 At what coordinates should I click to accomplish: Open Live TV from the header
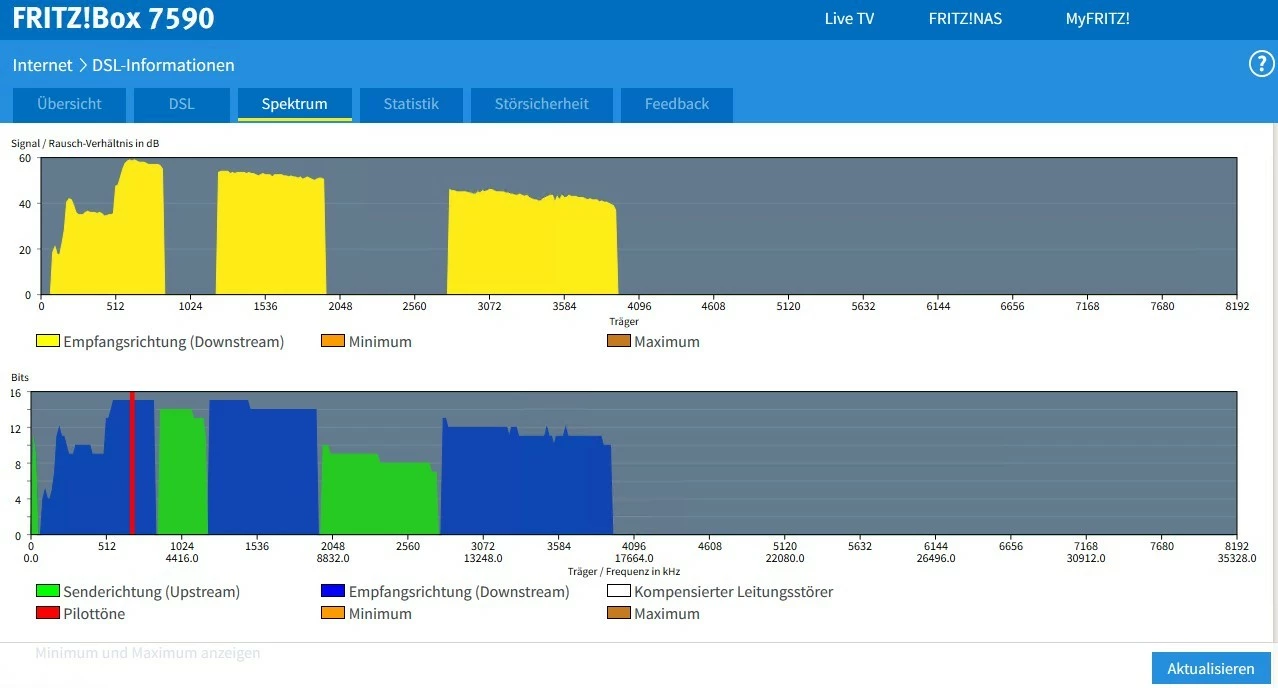849,19
